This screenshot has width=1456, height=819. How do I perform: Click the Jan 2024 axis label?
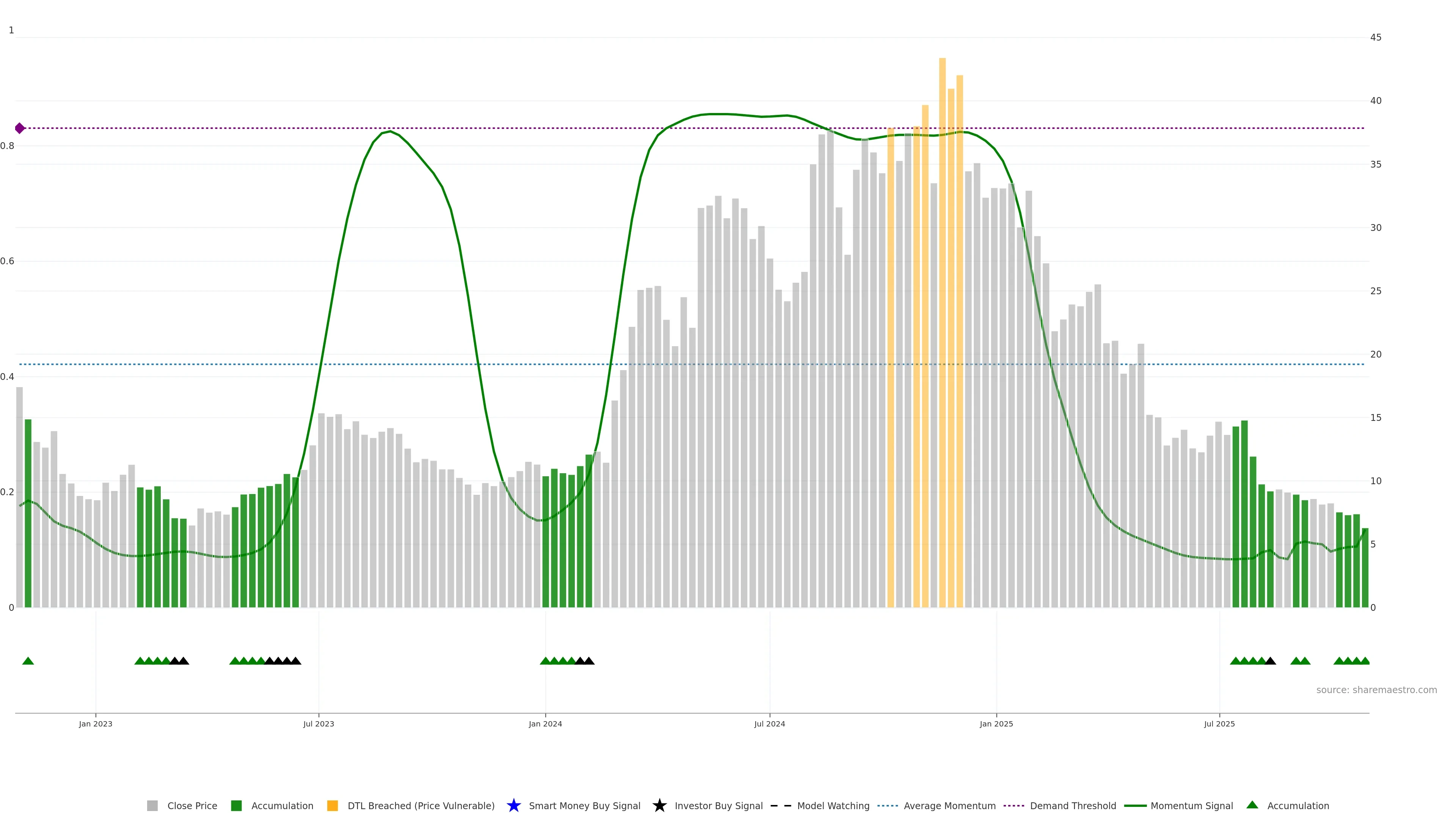coord(545,723)
